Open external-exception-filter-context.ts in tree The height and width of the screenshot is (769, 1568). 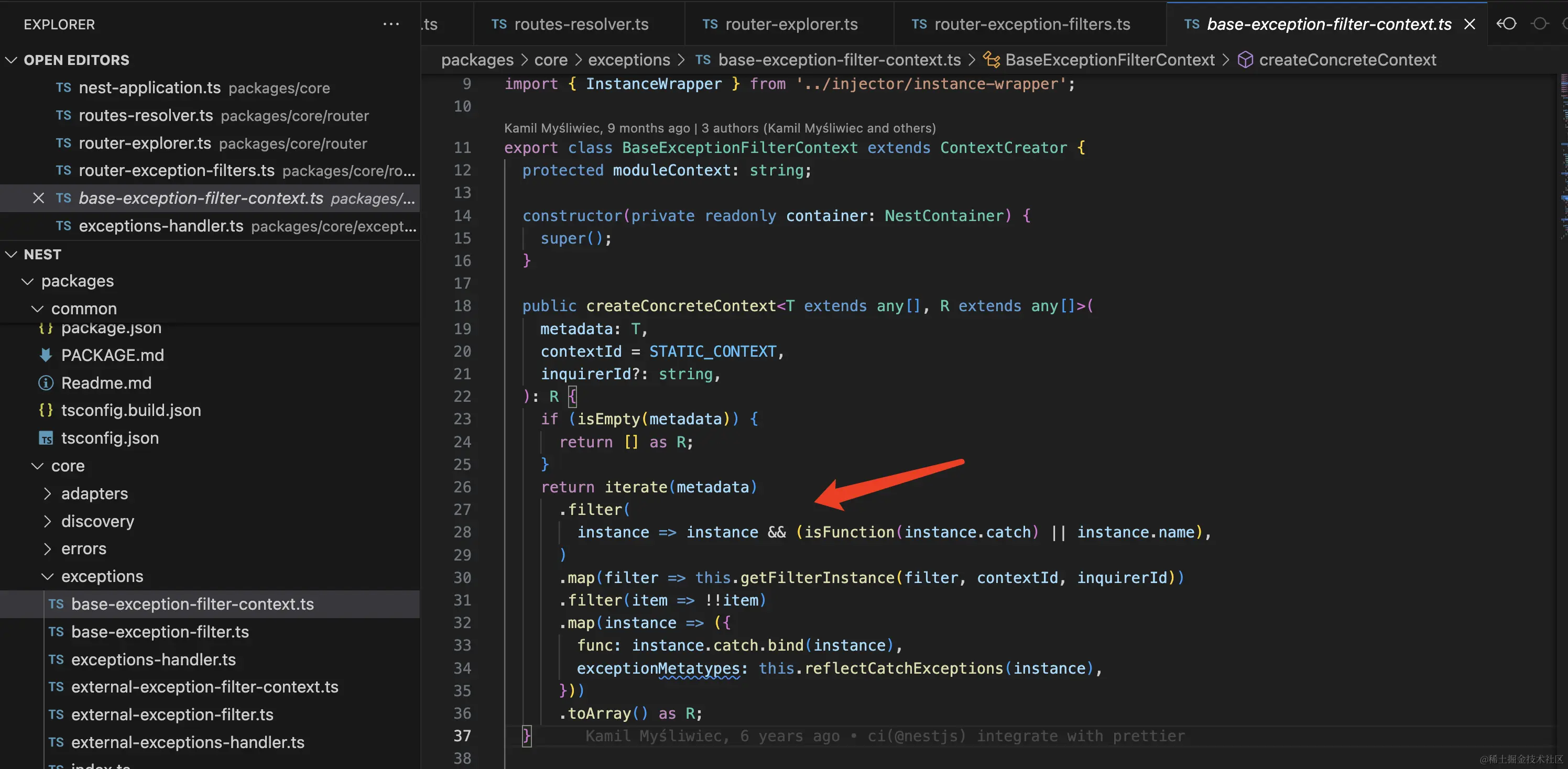[210, 687]
